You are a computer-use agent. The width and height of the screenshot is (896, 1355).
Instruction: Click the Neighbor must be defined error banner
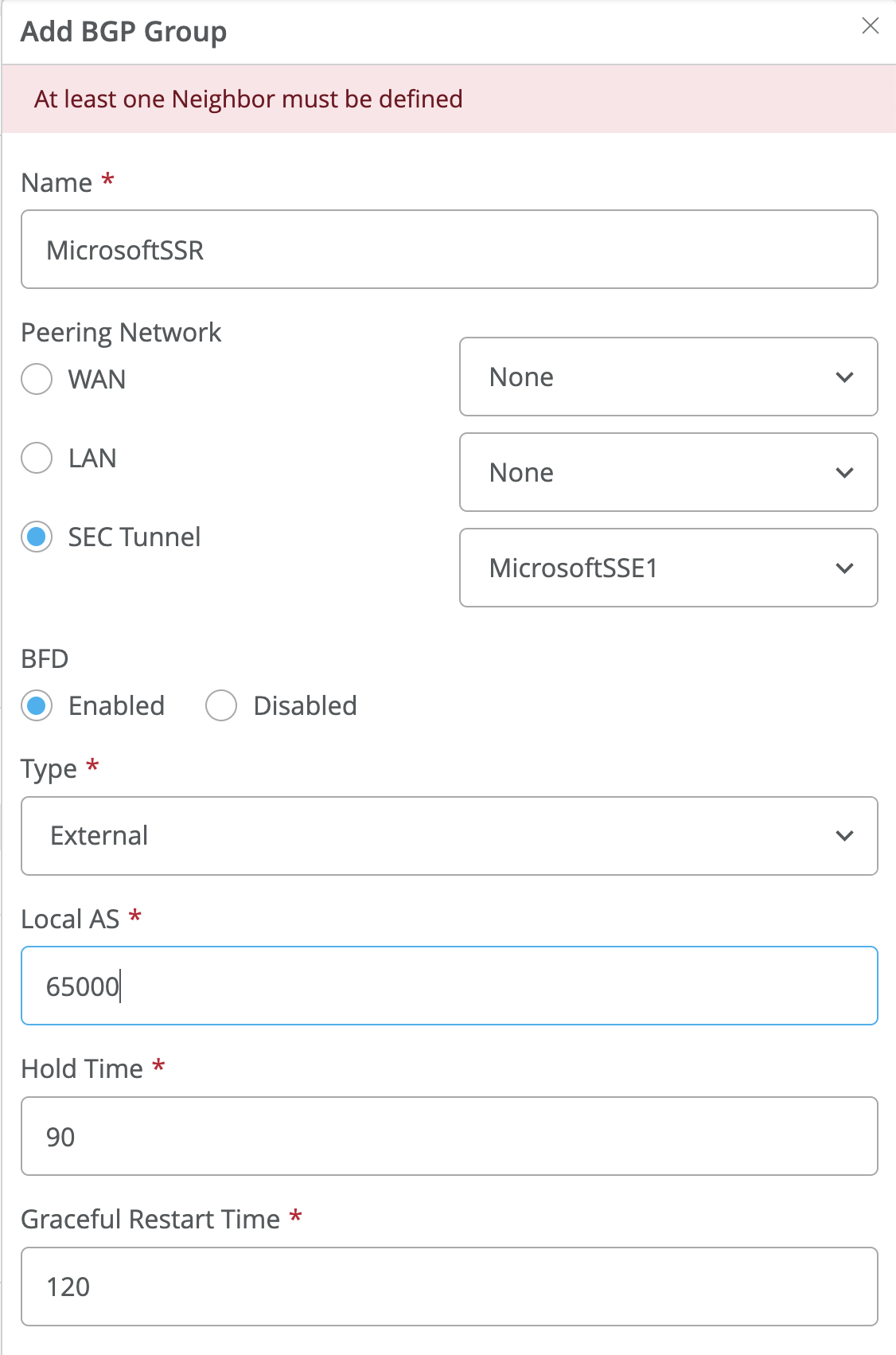[x=248, y=99]
